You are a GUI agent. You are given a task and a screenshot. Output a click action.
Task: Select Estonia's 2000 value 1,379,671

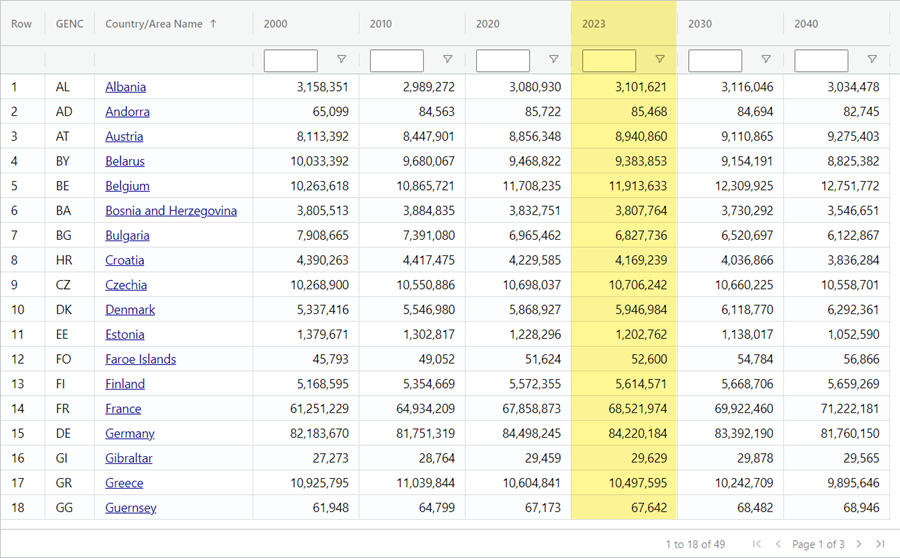click(x=323, y=334)
